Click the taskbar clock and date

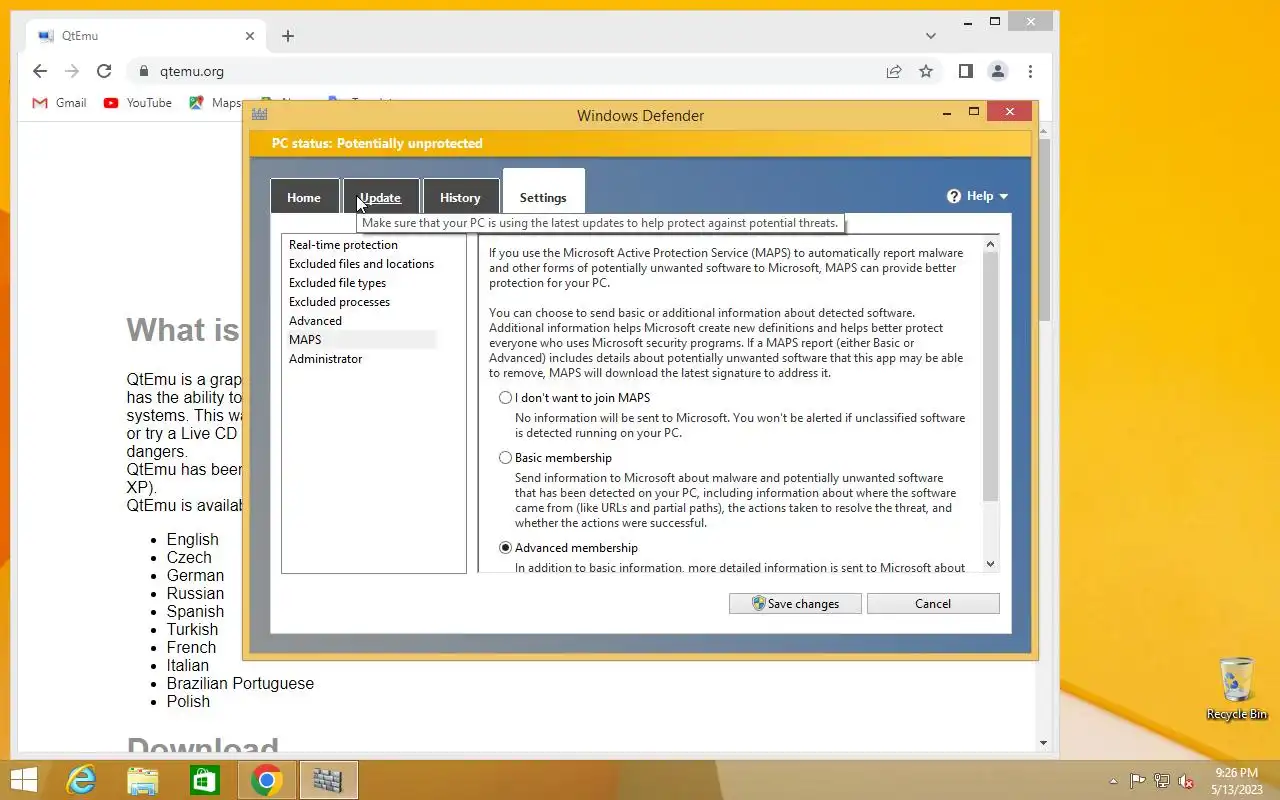coord(1236,781)
